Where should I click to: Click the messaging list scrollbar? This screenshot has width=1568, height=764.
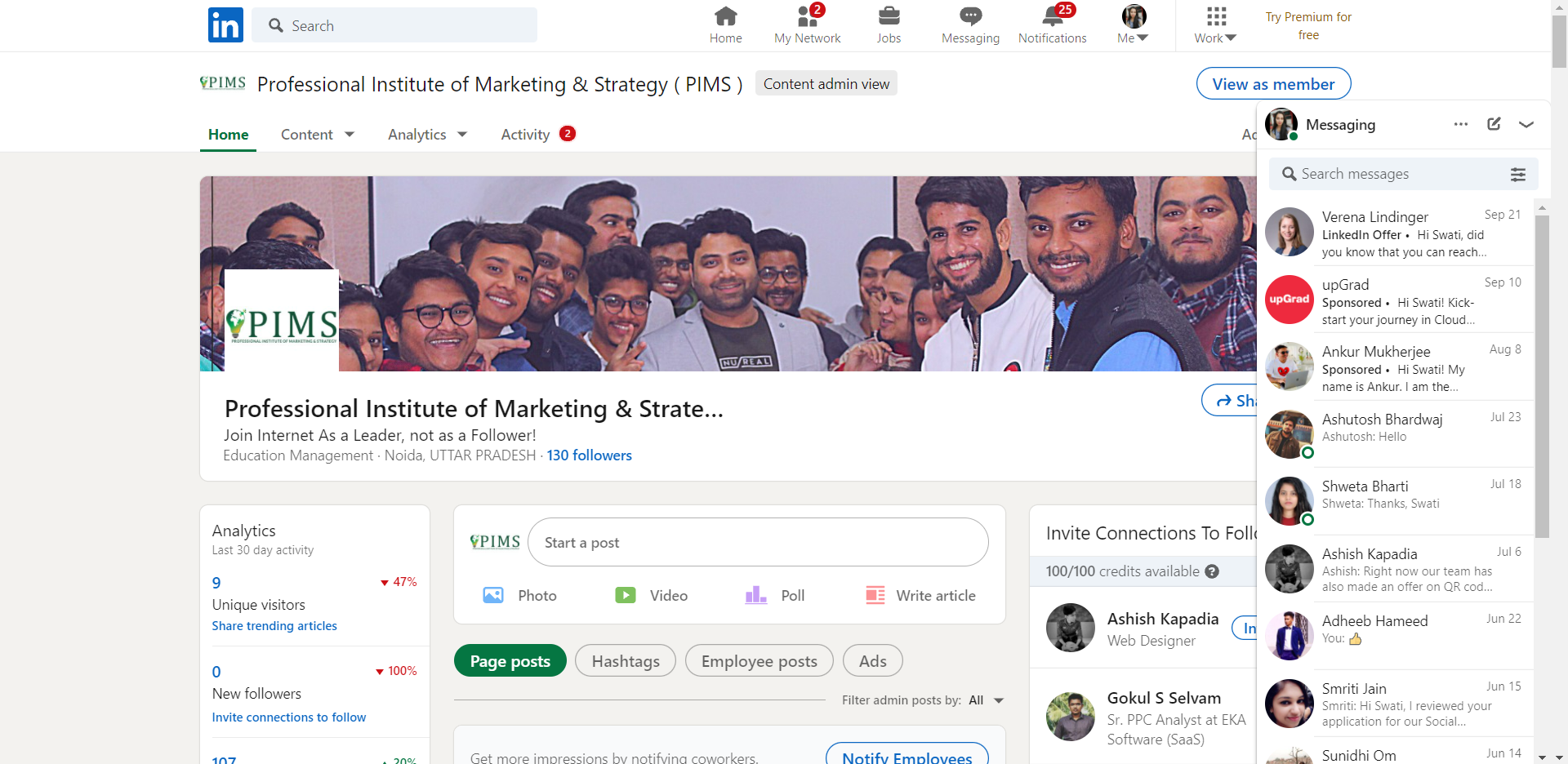(1542, 375)
